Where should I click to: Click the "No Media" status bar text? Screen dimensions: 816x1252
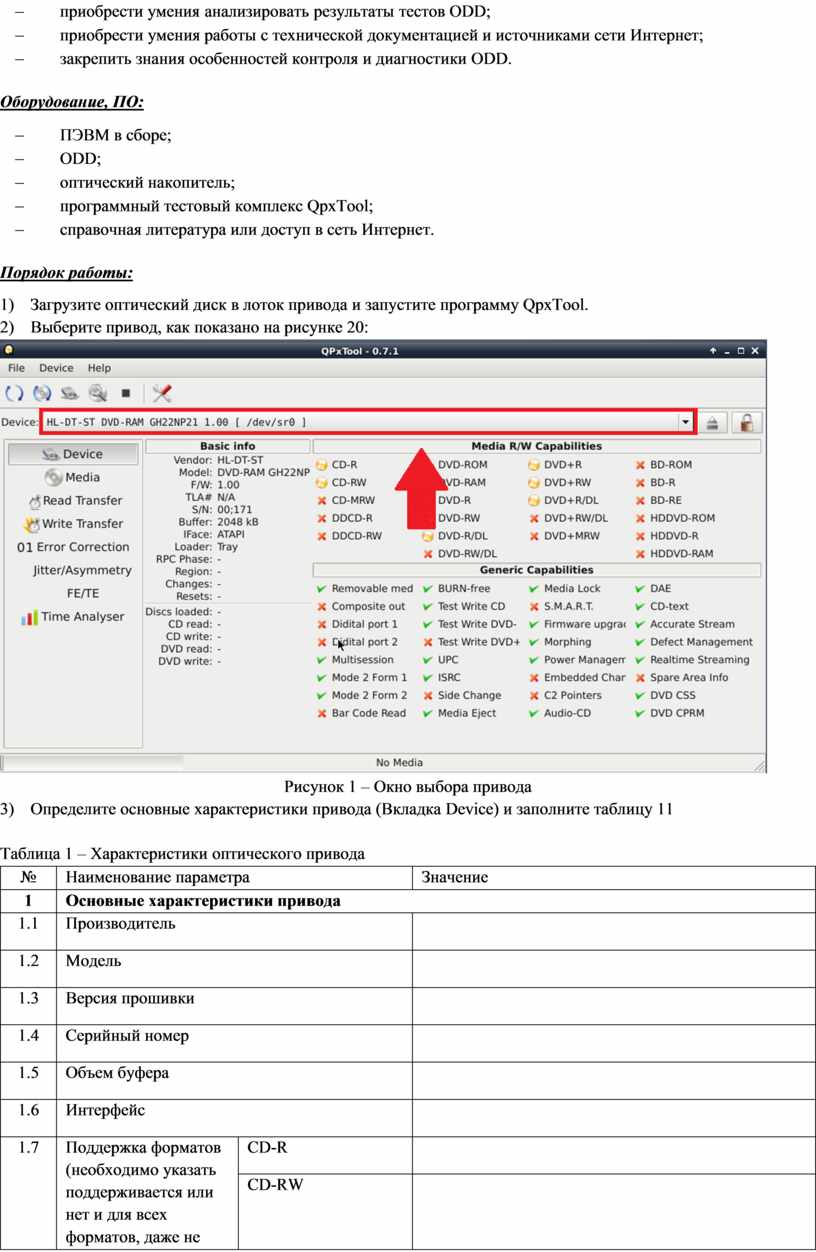coord(399,762)
